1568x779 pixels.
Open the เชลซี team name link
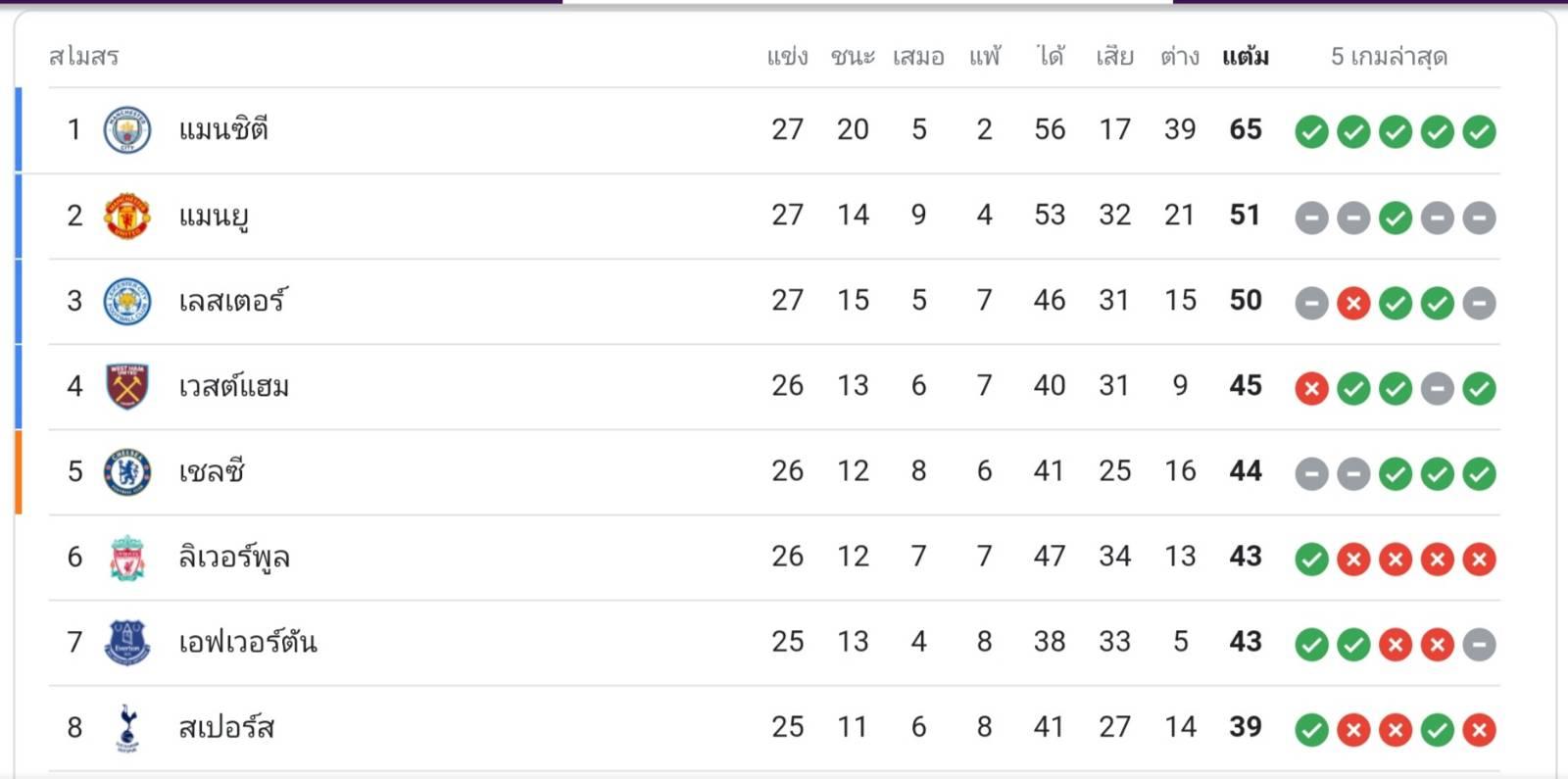[211, 471]
